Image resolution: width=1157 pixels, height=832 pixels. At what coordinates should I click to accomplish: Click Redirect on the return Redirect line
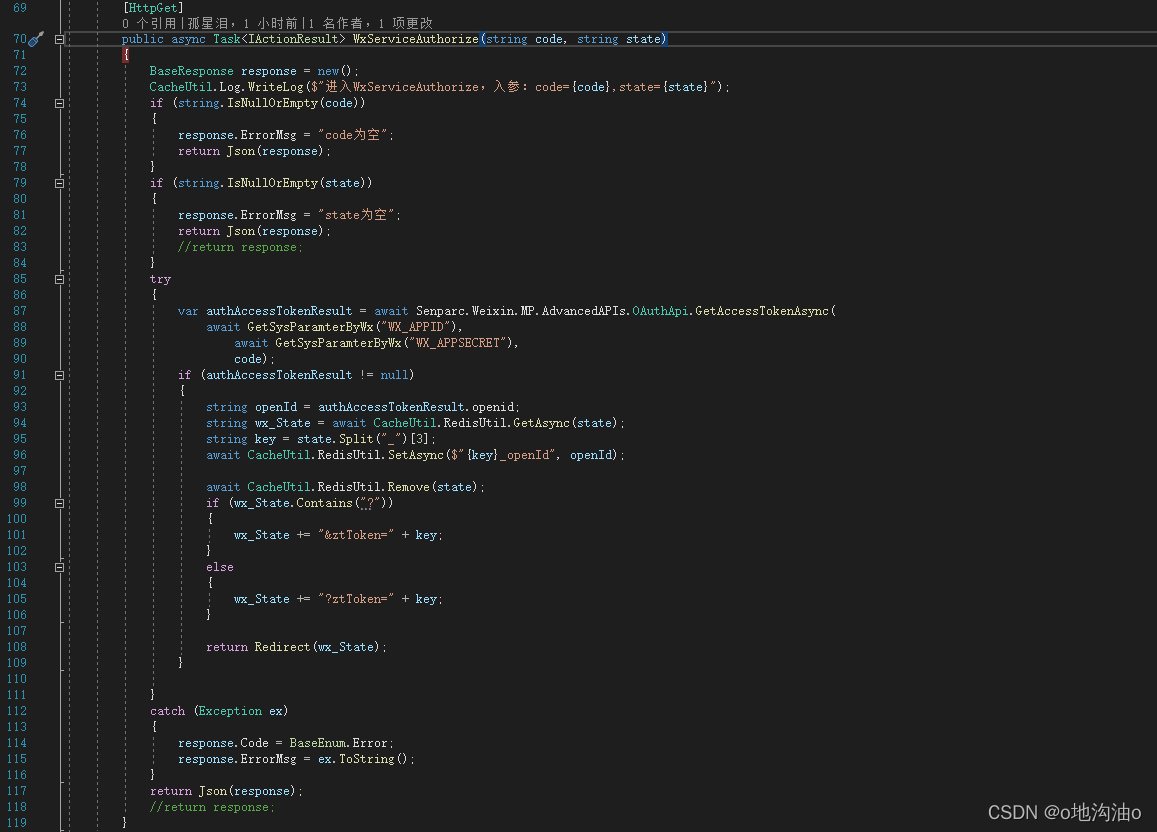[x=283, y=647]
